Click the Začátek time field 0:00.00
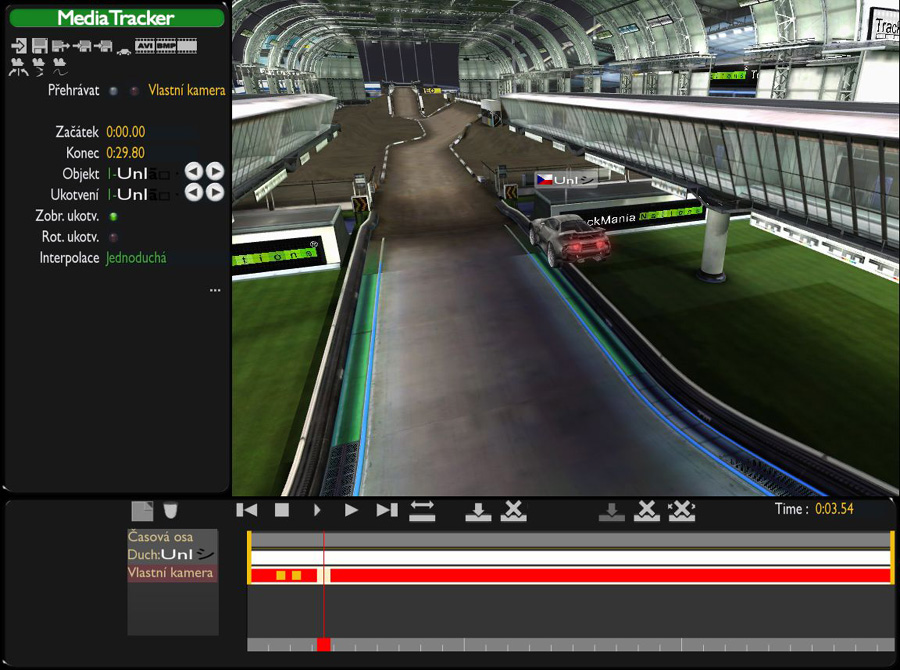The height and width of the screenshot is (670, 900). [126, 132]
